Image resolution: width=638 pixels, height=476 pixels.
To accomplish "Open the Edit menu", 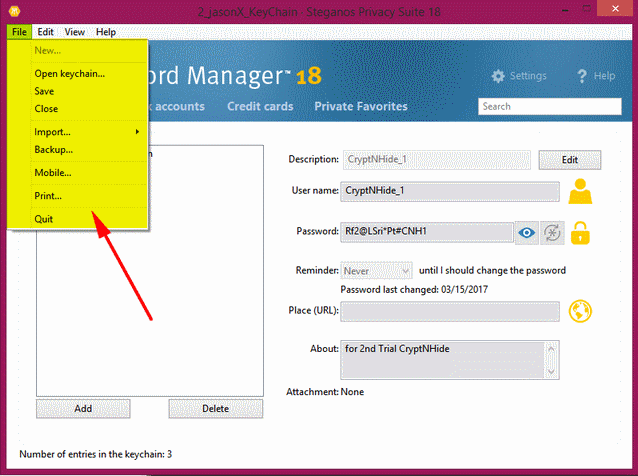I will point(45,32).
